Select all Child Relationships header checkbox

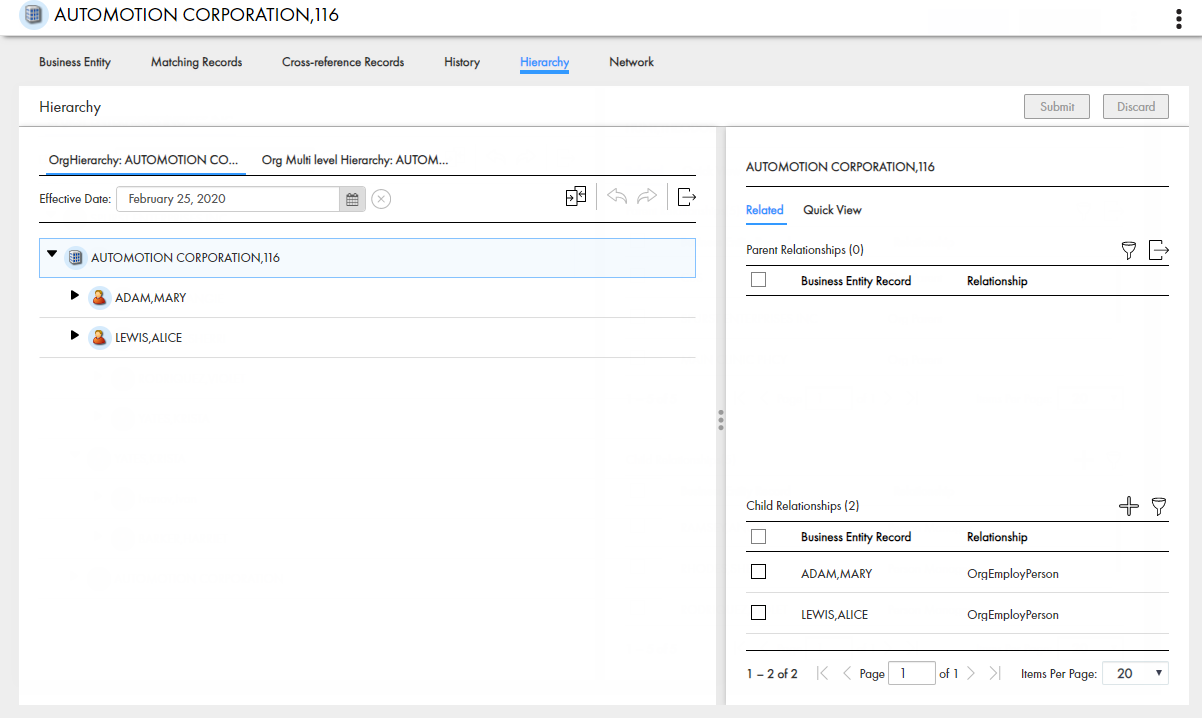point(758,537)
